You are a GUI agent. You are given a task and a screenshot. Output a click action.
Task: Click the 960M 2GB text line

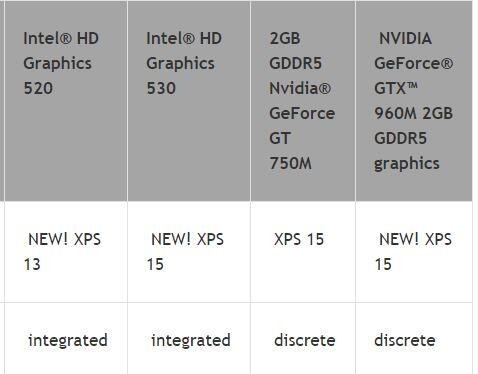(x=413, y=114)
